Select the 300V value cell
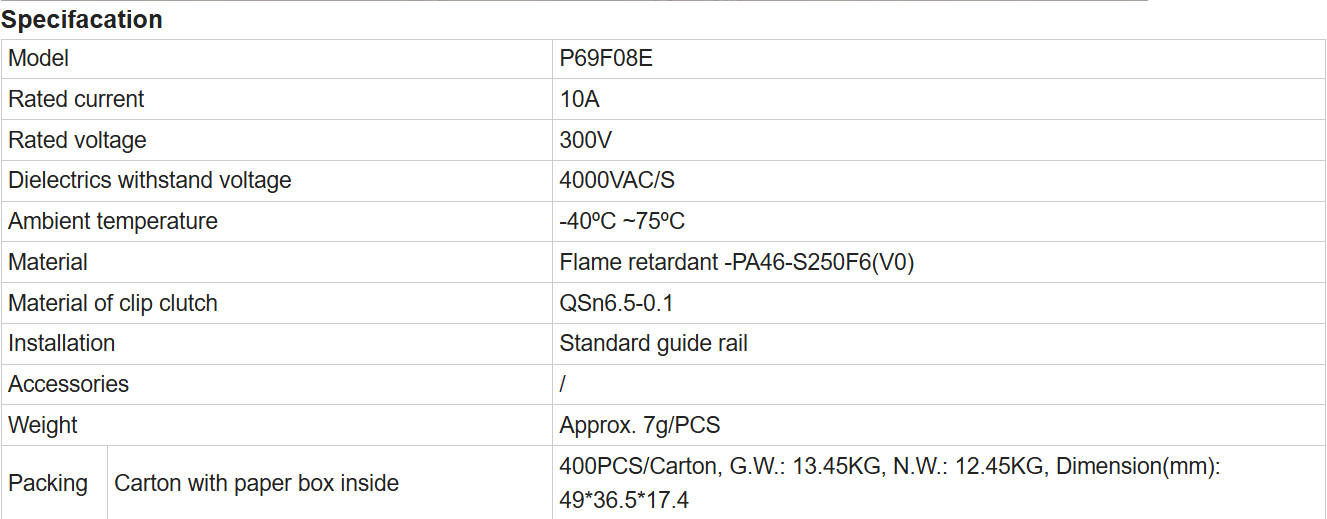This screenshot has height=519, width=1327. [585, 141]
